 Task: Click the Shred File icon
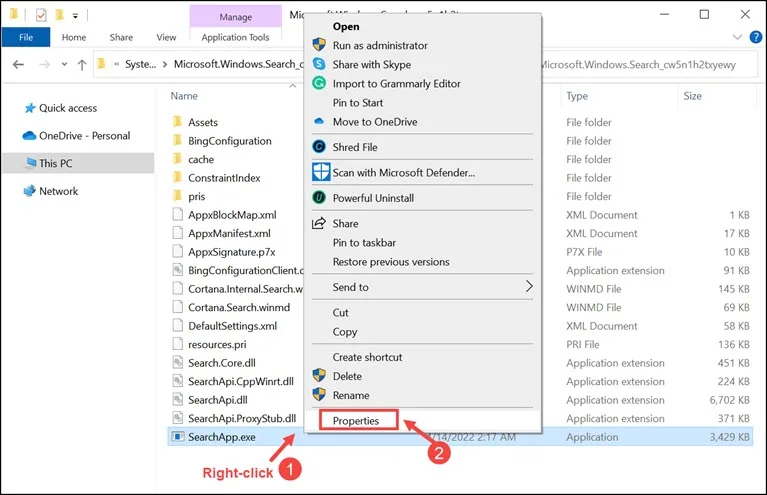tap(319, 147)
